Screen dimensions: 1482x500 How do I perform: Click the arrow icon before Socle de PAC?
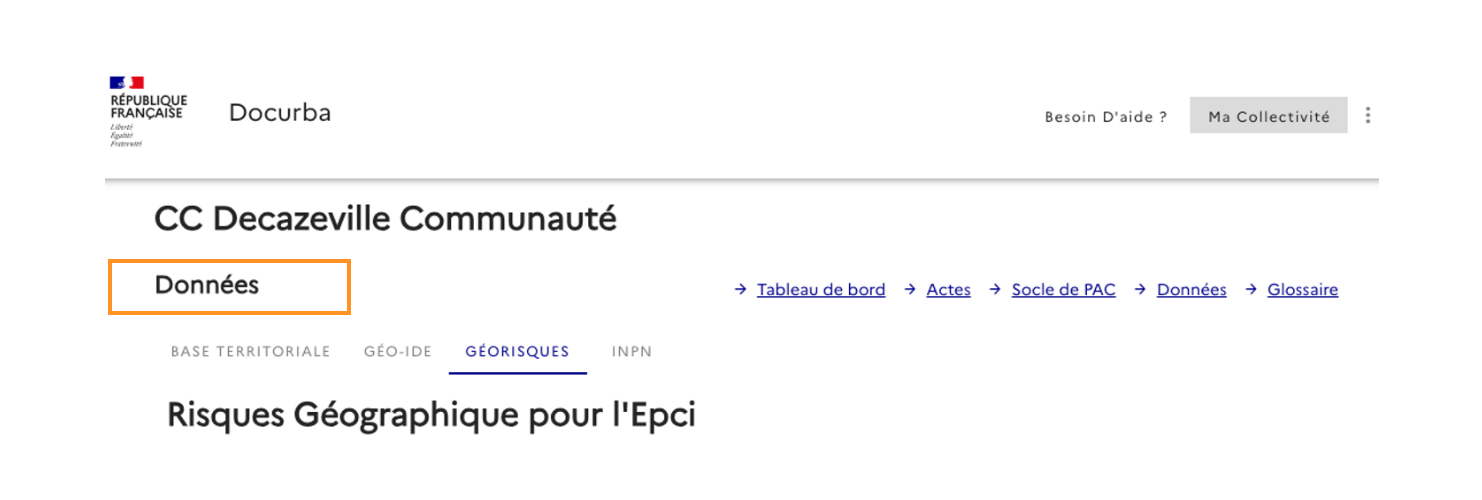pyautogui.click(x=995, y=290)
